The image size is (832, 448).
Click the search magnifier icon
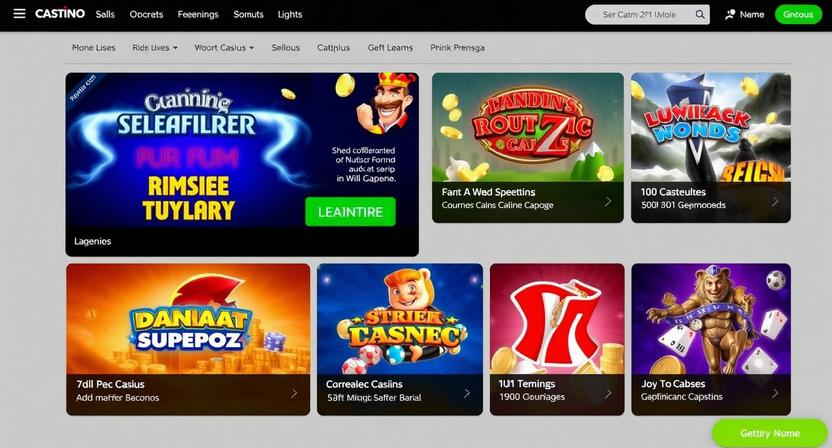tap(700, 15)
